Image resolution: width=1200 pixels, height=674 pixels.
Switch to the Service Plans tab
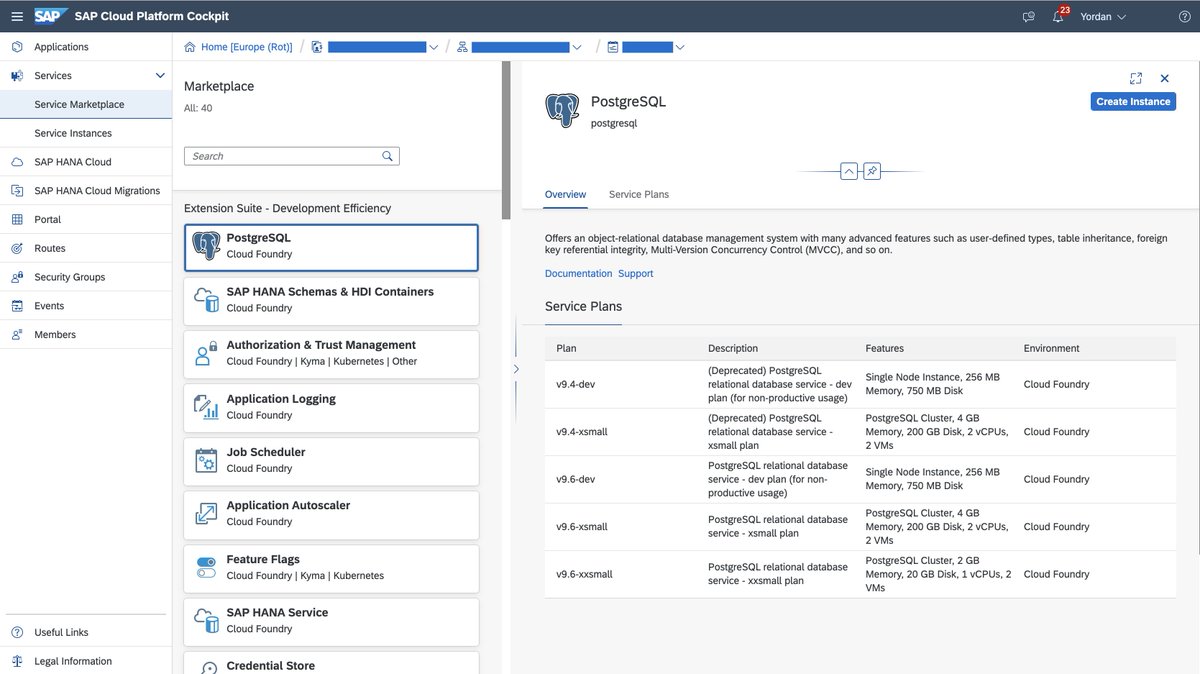click(x=639, y=194)
